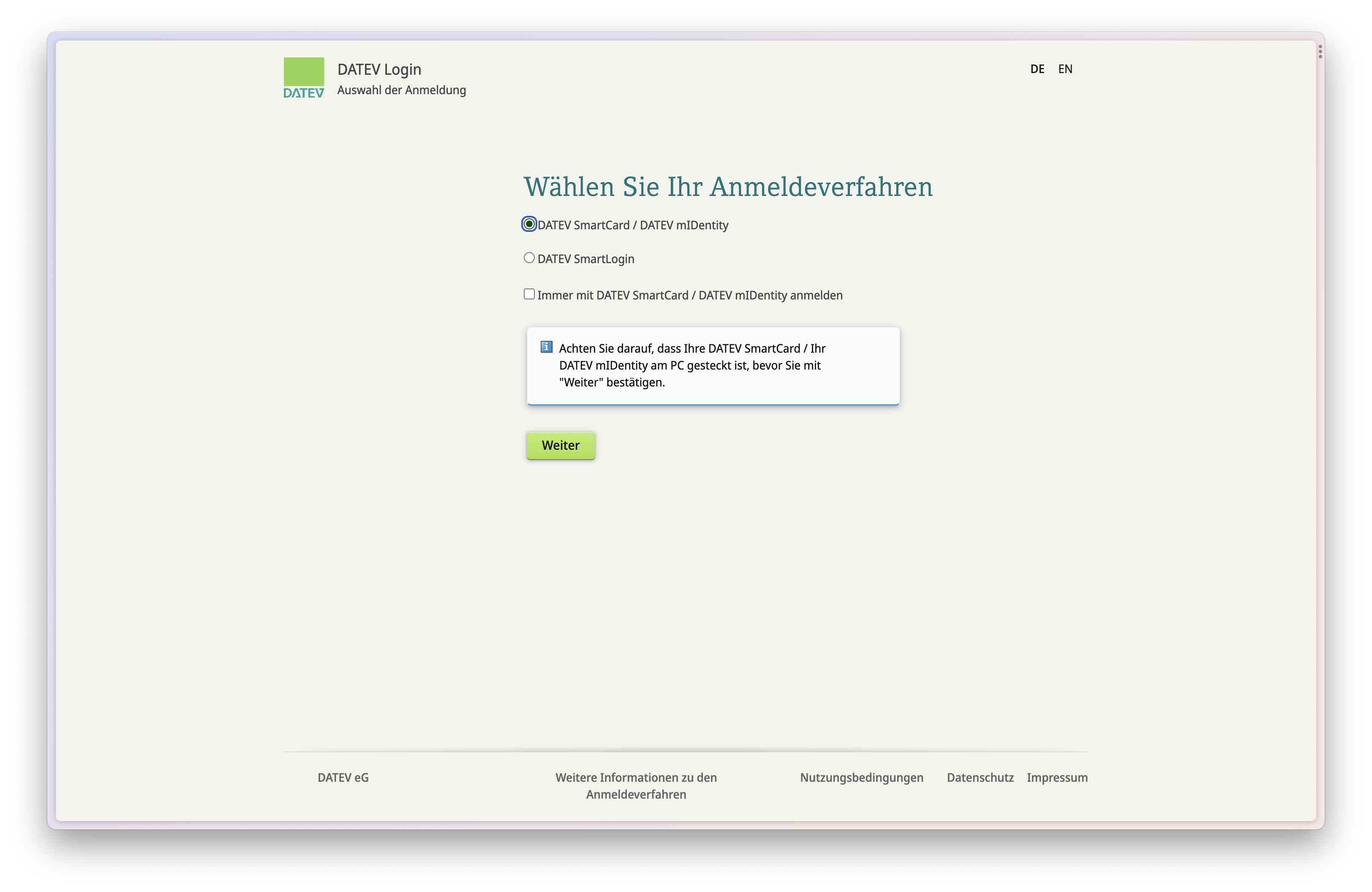Click the blue info icon in the notice

[x=546, y=347]
